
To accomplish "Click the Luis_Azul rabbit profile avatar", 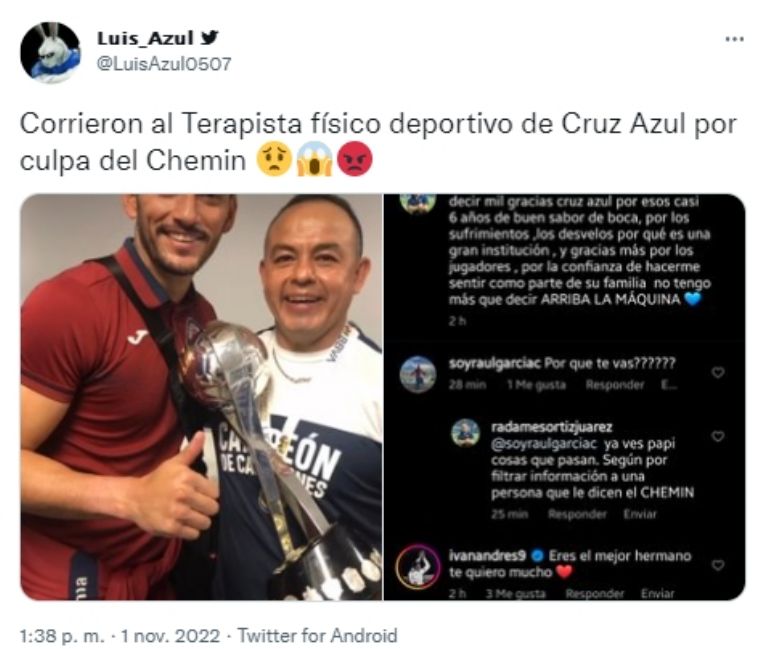I will [50, 52].
